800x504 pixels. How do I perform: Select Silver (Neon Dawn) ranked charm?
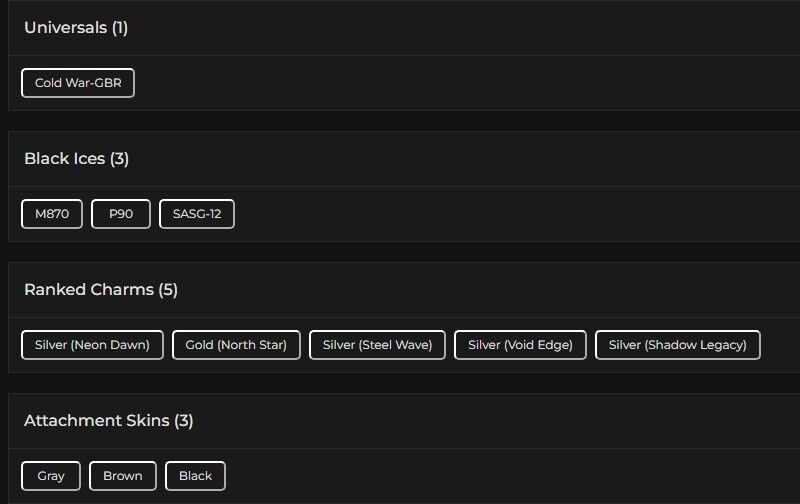click(x=92, y=345)
